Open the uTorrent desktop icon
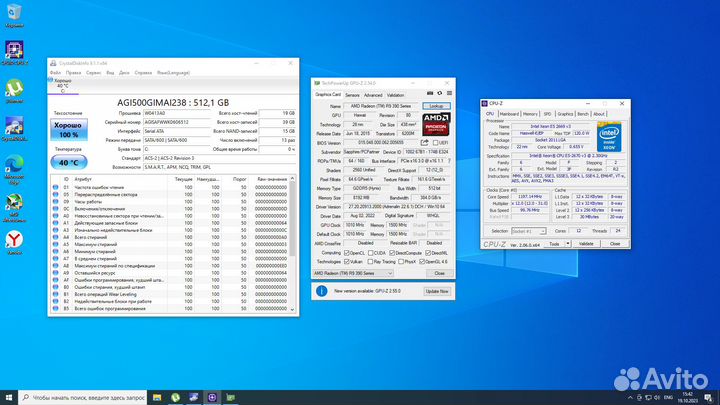Image resolution: width=720 pixels, height=405 pixels. [14, 91]
